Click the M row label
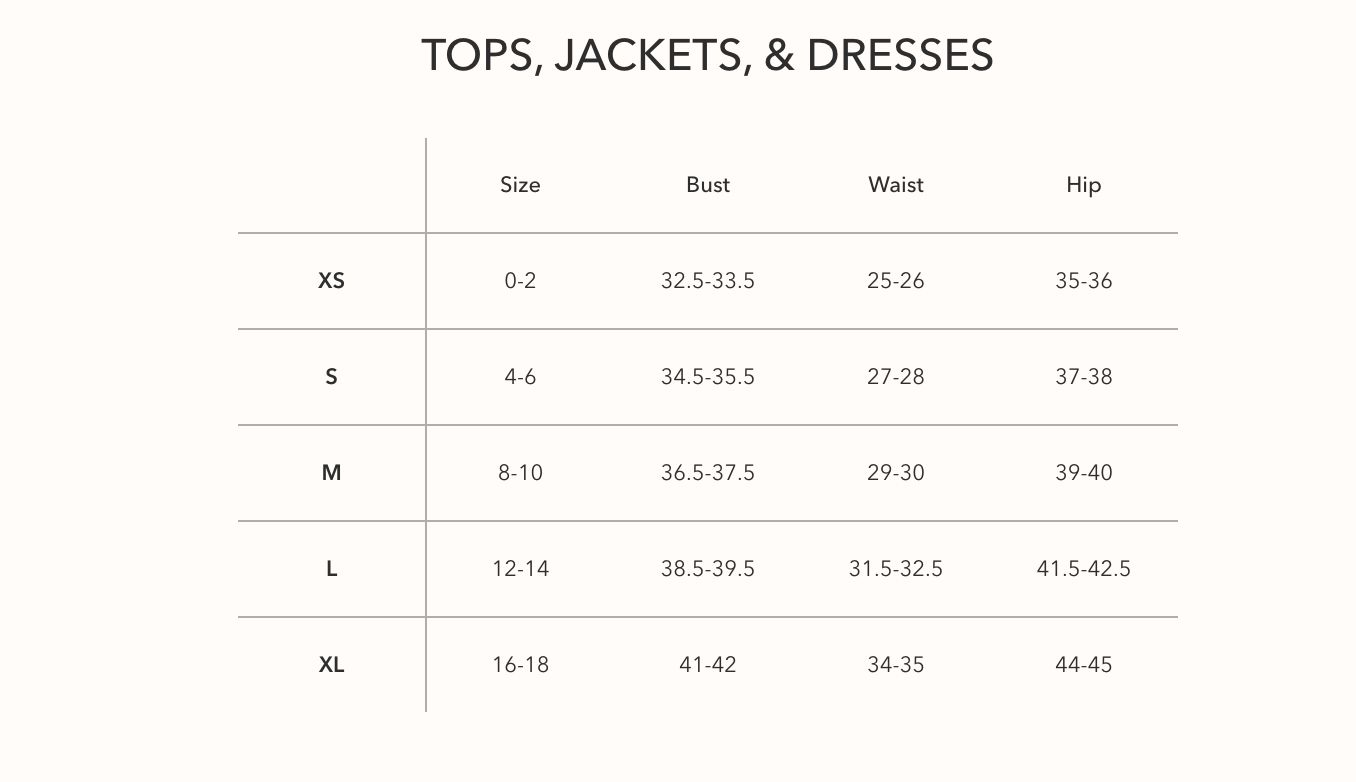Screen dimensions: 1356x782 [x=331, y=473]
